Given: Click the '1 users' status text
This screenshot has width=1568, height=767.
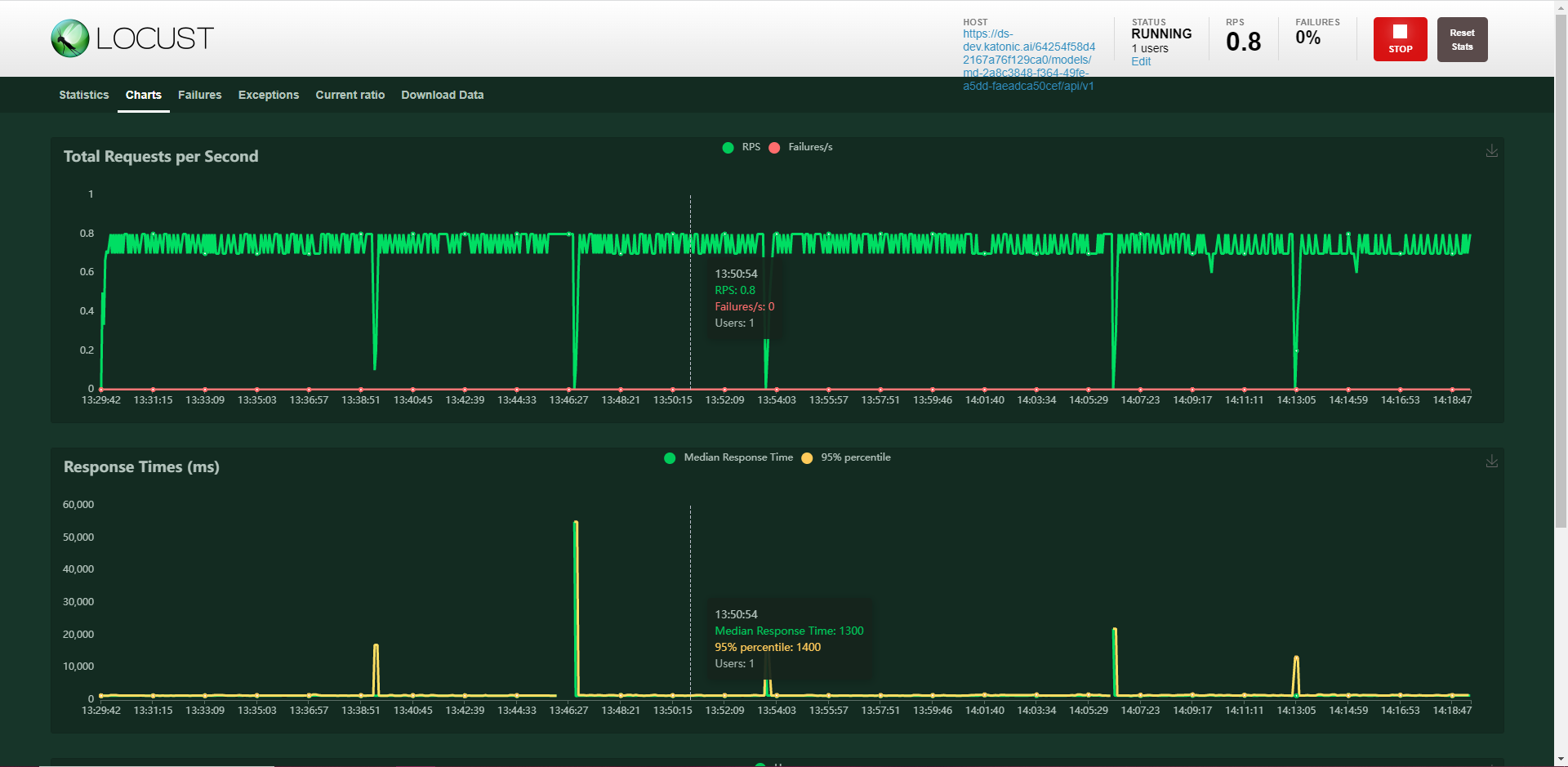Looking at the screenshot, I should [1150, 48].
